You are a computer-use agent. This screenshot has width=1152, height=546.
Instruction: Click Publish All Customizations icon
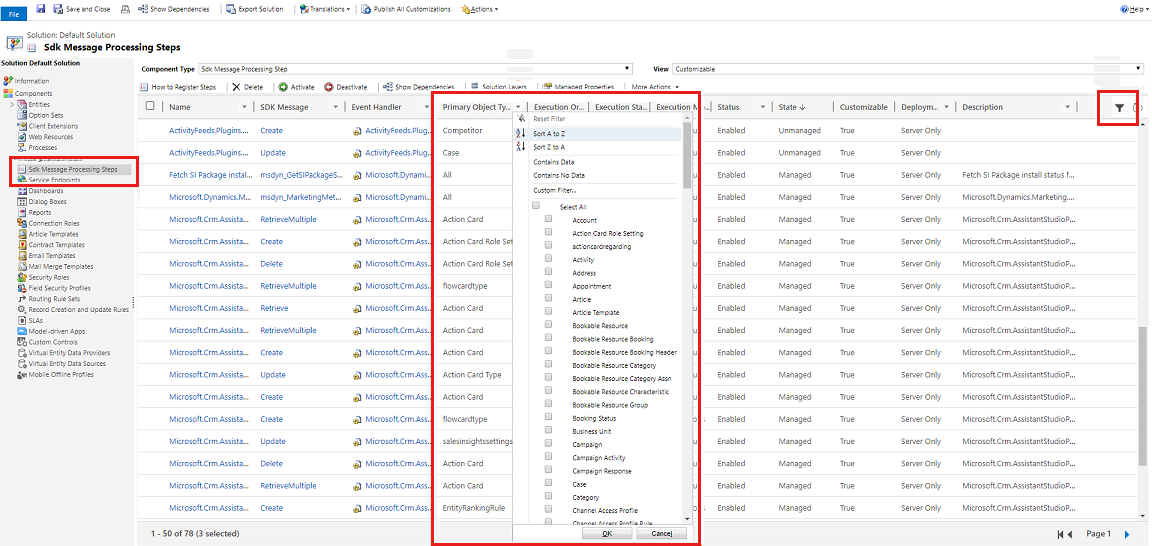[365, 9]
